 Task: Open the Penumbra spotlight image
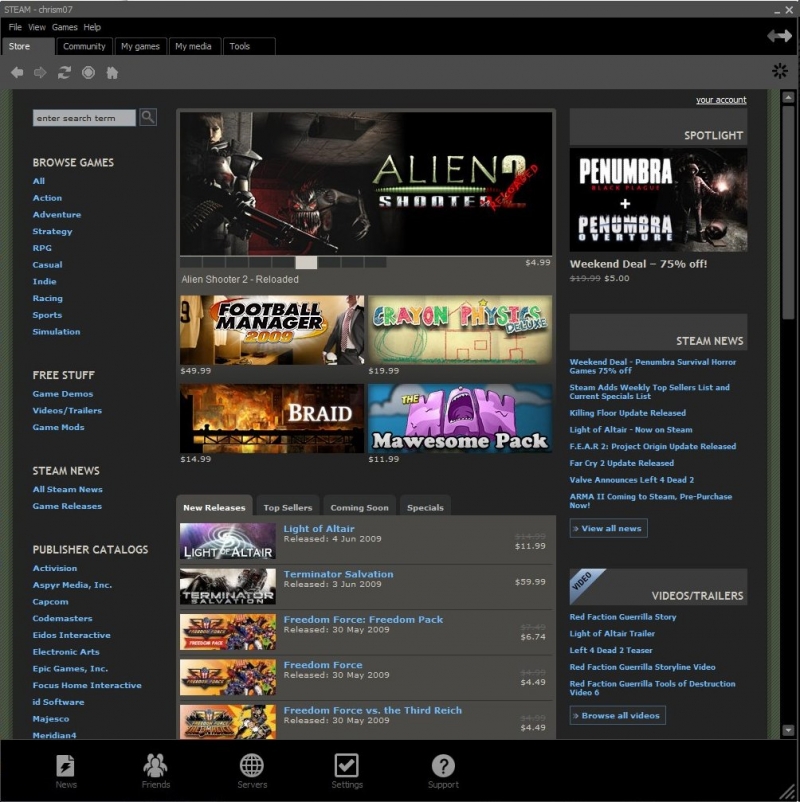coord(658,200)
